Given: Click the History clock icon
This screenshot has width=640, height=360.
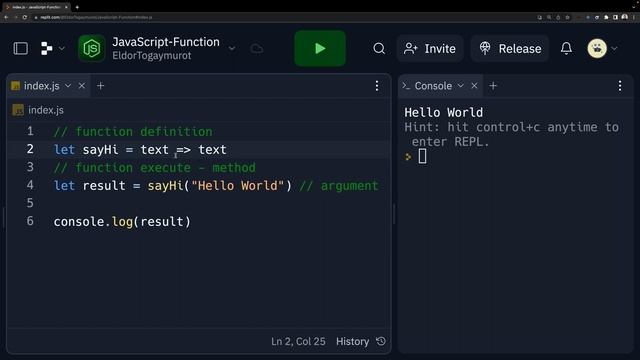Looking at the screenshot, I should point(381,341).
